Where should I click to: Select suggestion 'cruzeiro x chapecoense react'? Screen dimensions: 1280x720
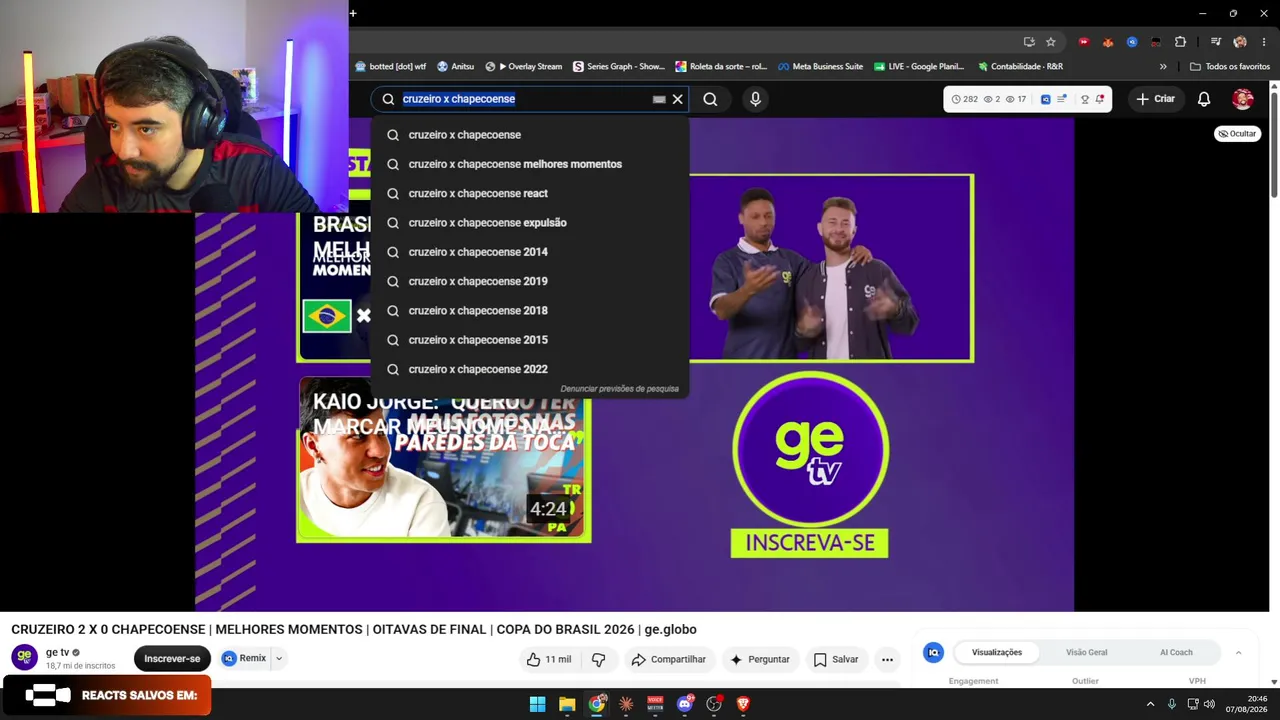click(x=530, y=193)
